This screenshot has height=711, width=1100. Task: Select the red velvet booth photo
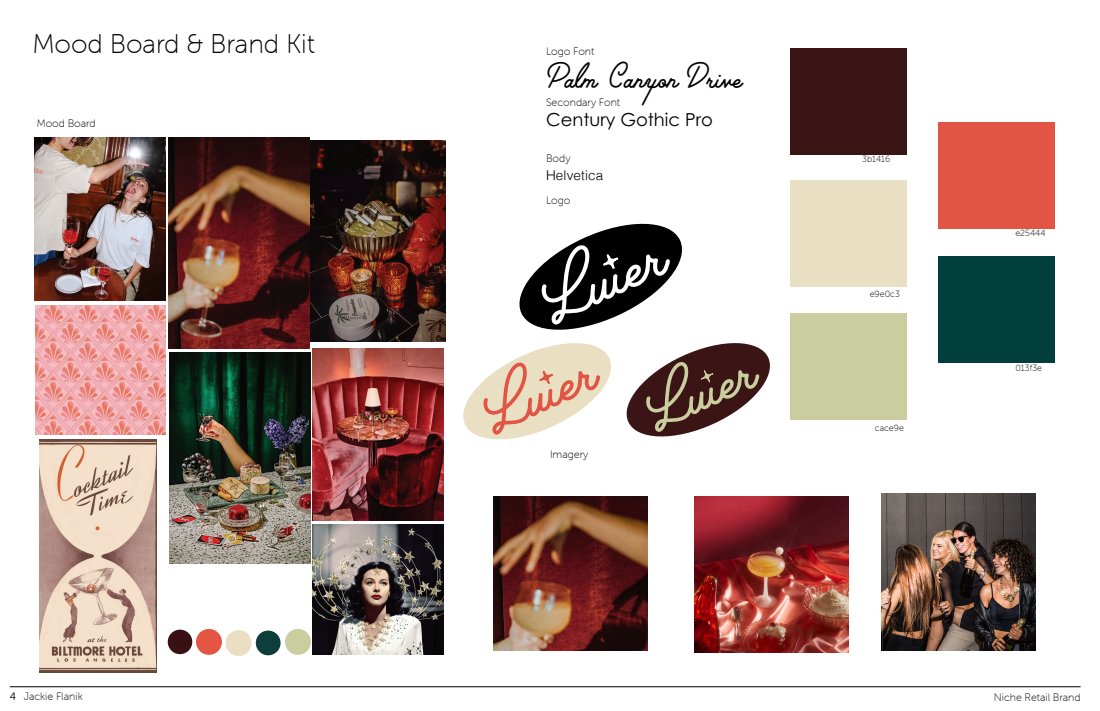[378, 434]
